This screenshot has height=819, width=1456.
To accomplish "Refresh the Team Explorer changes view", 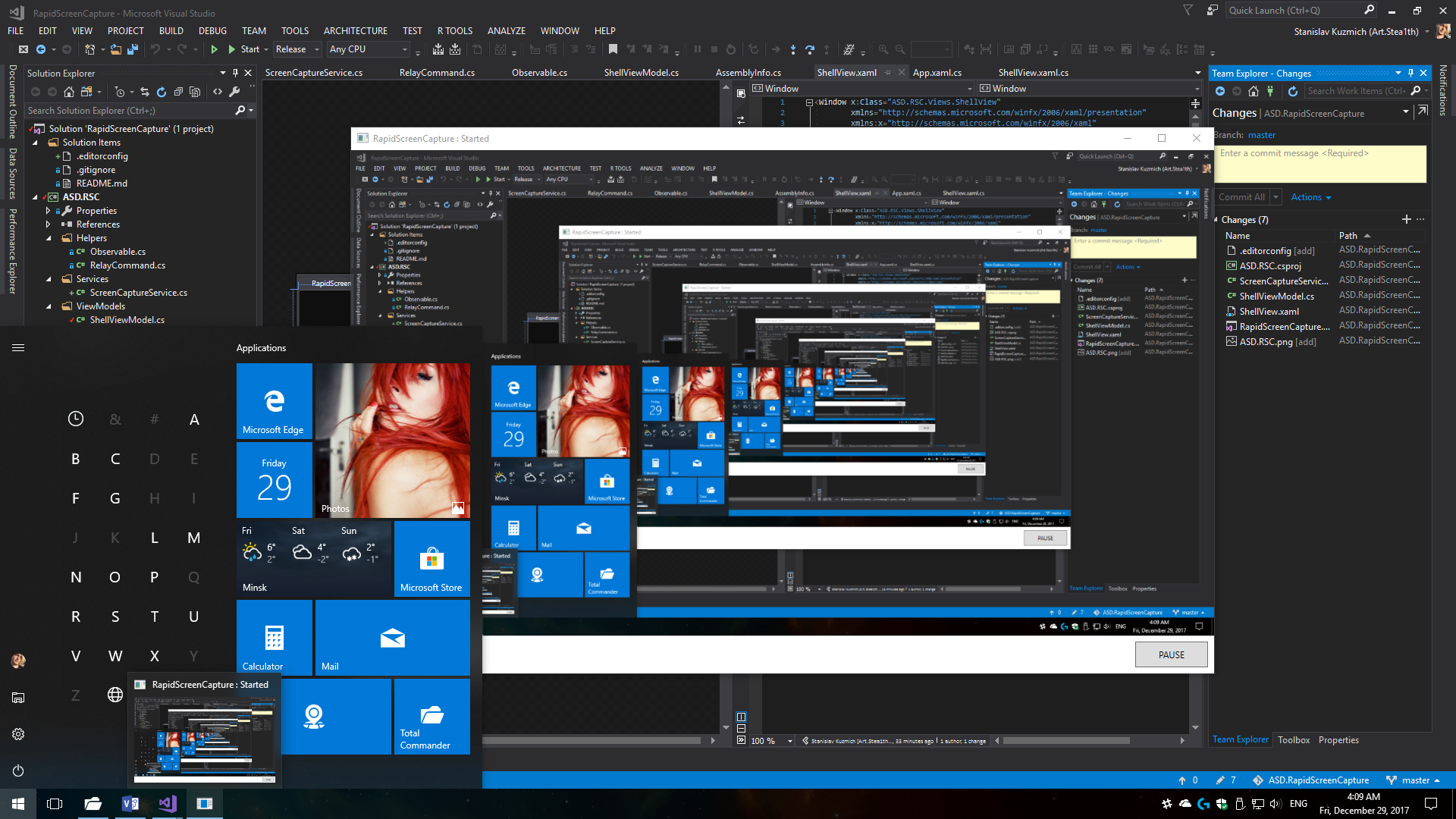I will click(1293, 91).
